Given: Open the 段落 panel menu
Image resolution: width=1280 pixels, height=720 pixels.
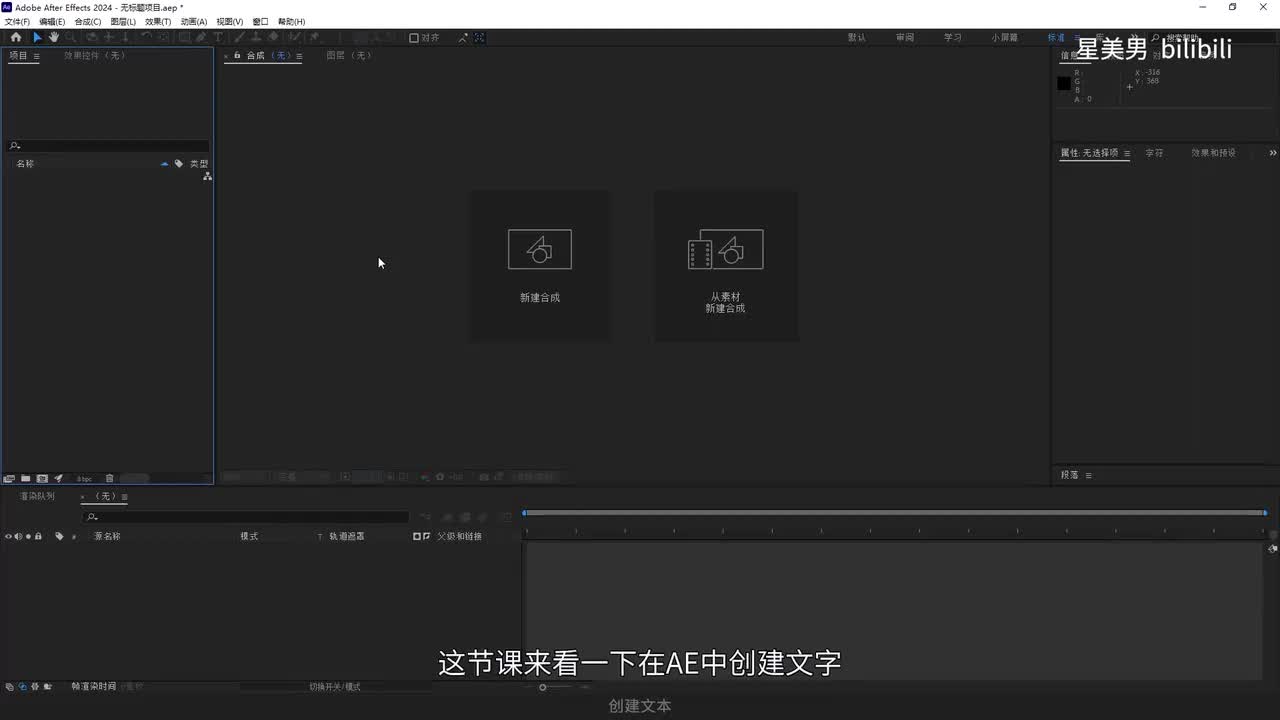Looking at the screenshot, I should click(1089, 475).
